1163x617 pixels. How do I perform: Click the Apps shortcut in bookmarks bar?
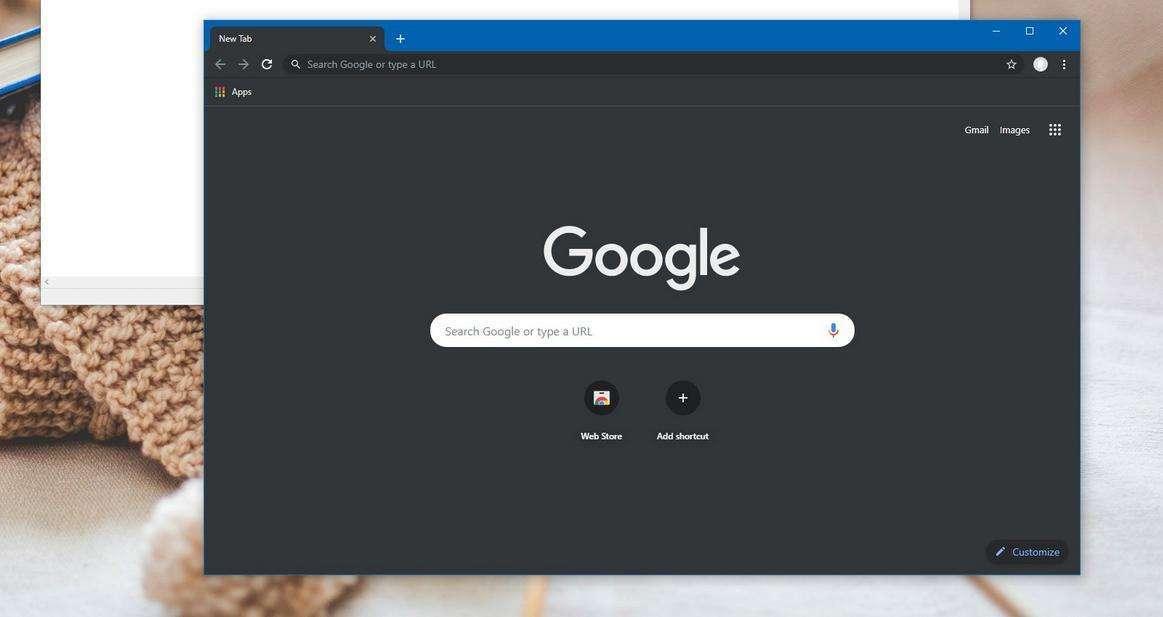click(x=233, y=91)
